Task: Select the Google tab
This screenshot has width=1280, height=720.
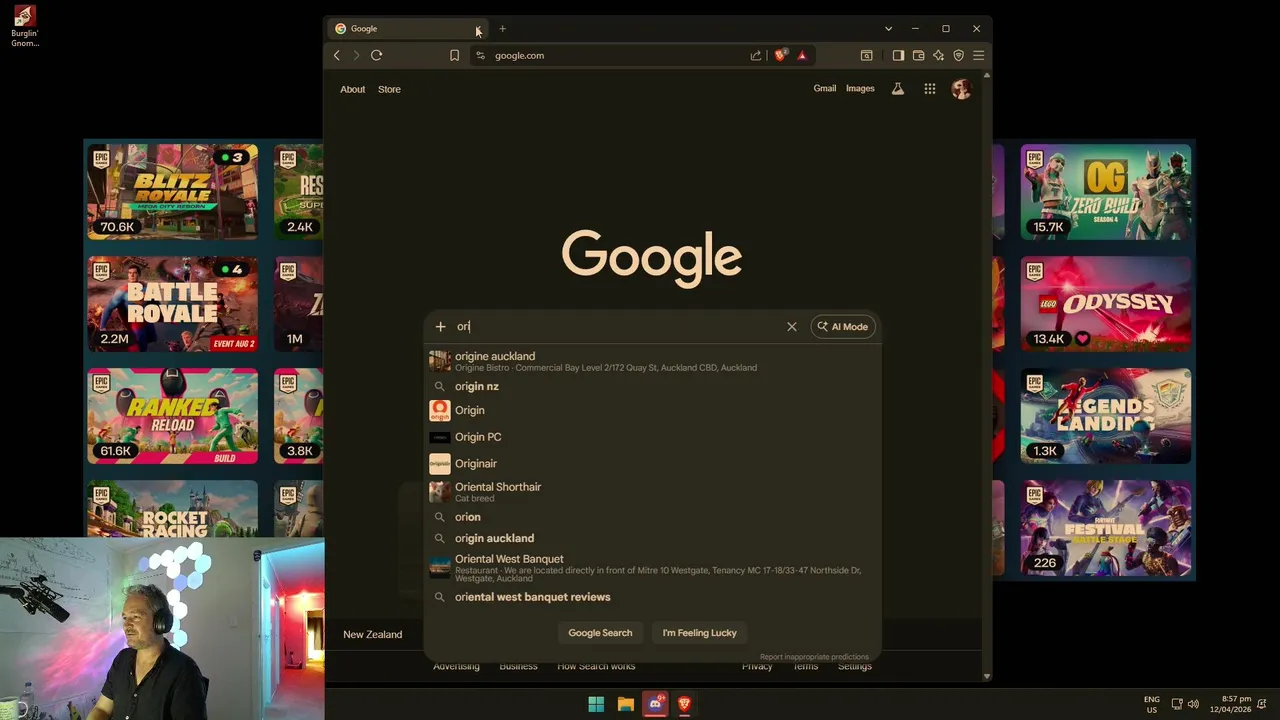Action: (407, 28)
